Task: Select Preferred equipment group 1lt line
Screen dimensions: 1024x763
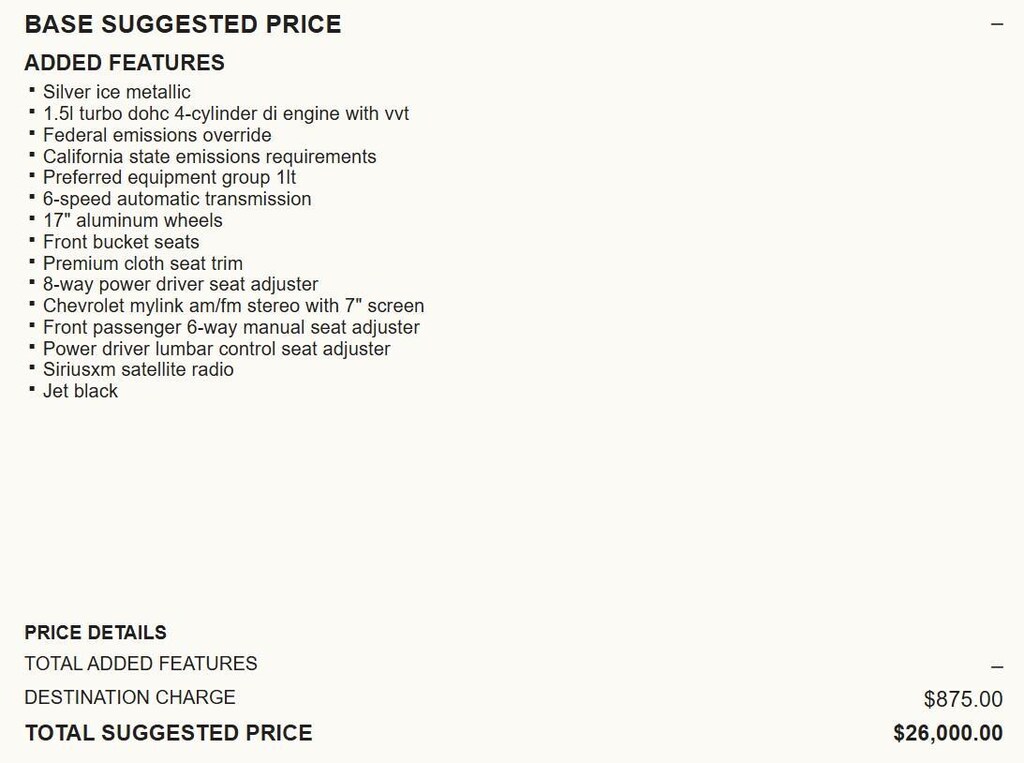Action: [x=169, y=178]
